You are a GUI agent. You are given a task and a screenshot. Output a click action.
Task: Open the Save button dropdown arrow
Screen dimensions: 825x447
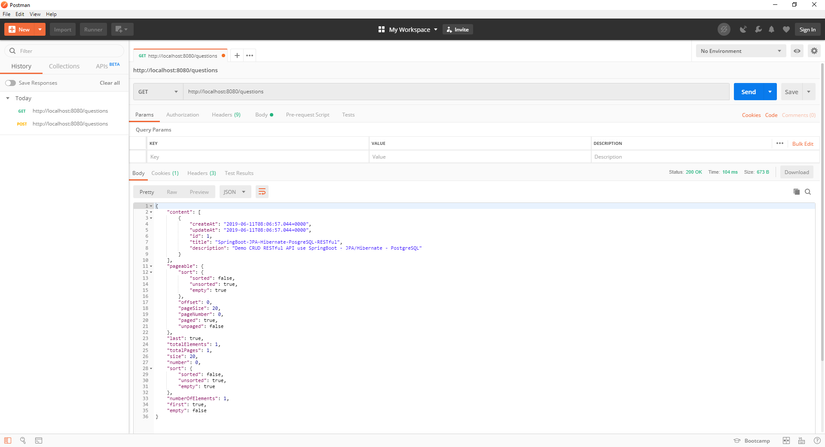pyautogui.click(x=809, y=92)
